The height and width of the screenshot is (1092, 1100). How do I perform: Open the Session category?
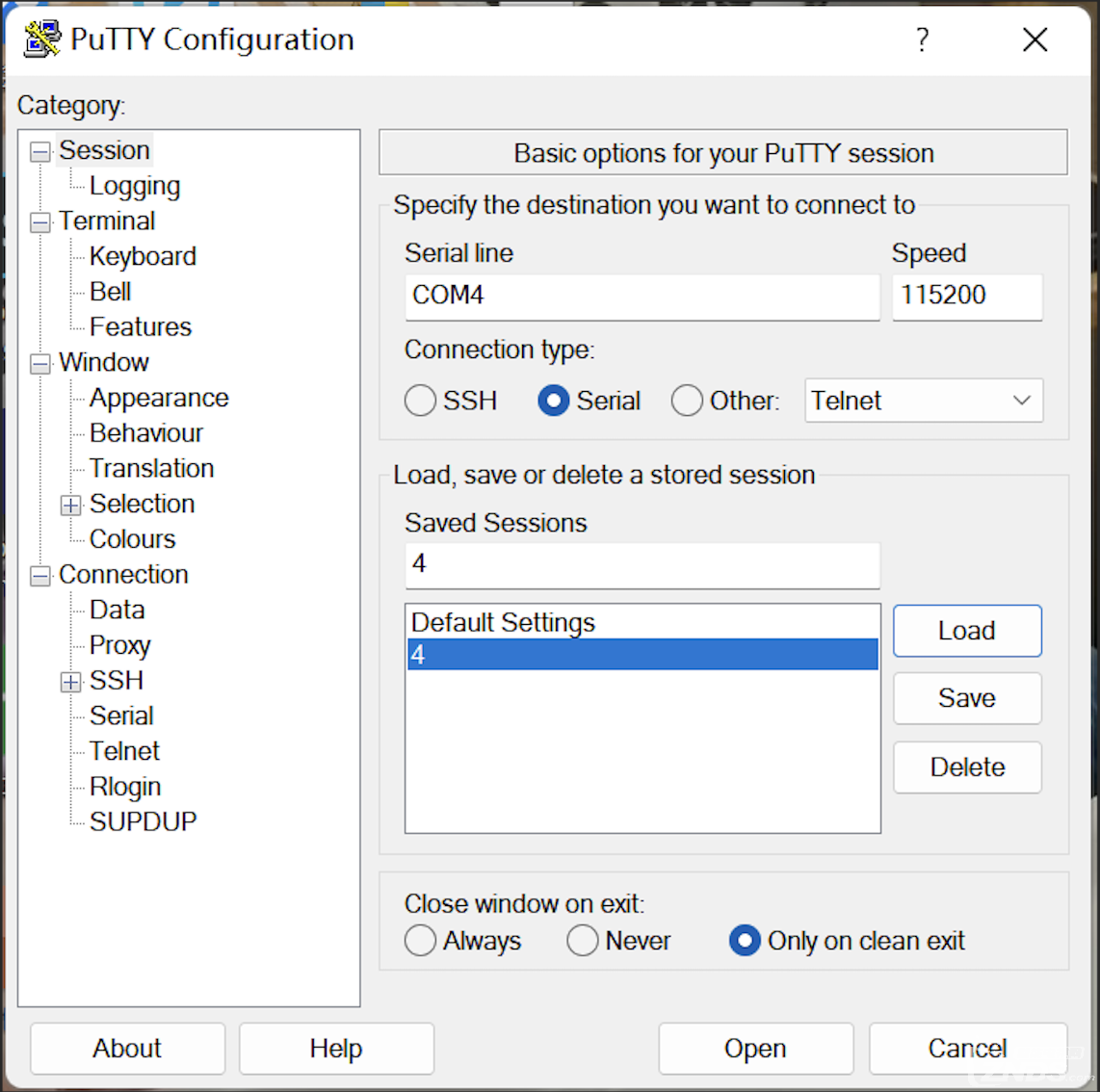(x=105, y=150)
